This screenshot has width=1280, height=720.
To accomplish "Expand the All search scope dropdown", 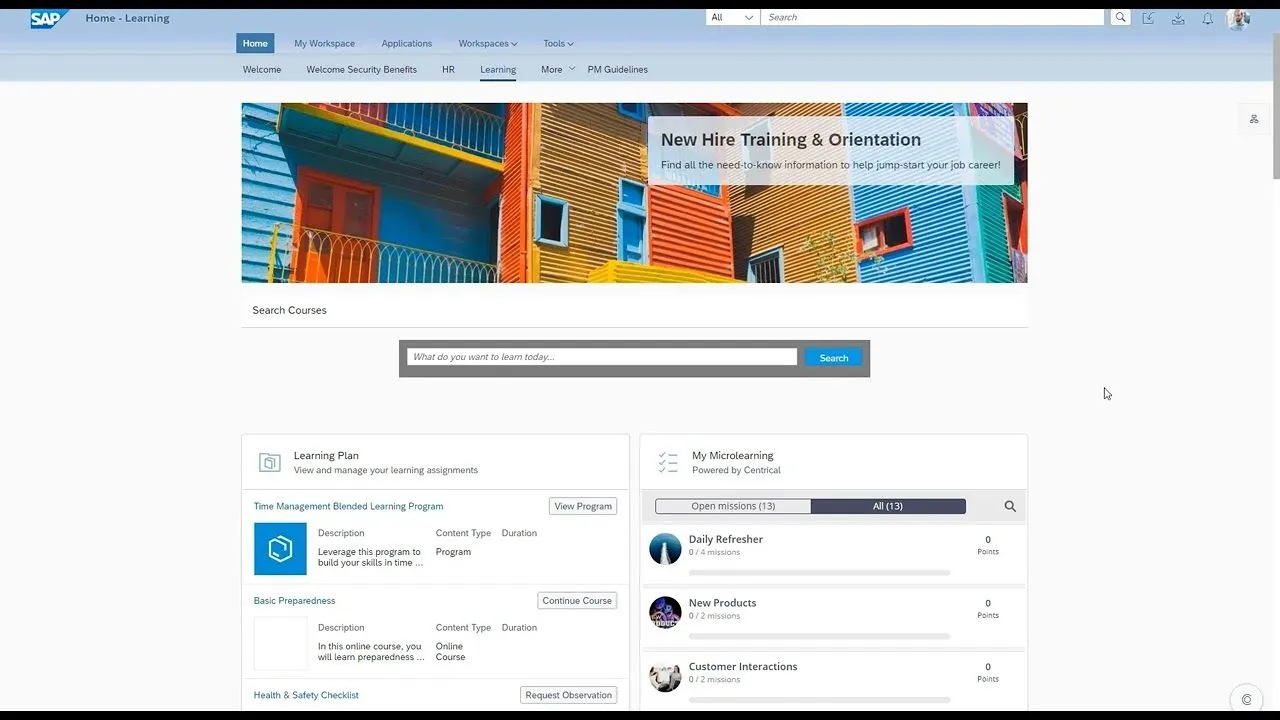I will click(732, 17).
